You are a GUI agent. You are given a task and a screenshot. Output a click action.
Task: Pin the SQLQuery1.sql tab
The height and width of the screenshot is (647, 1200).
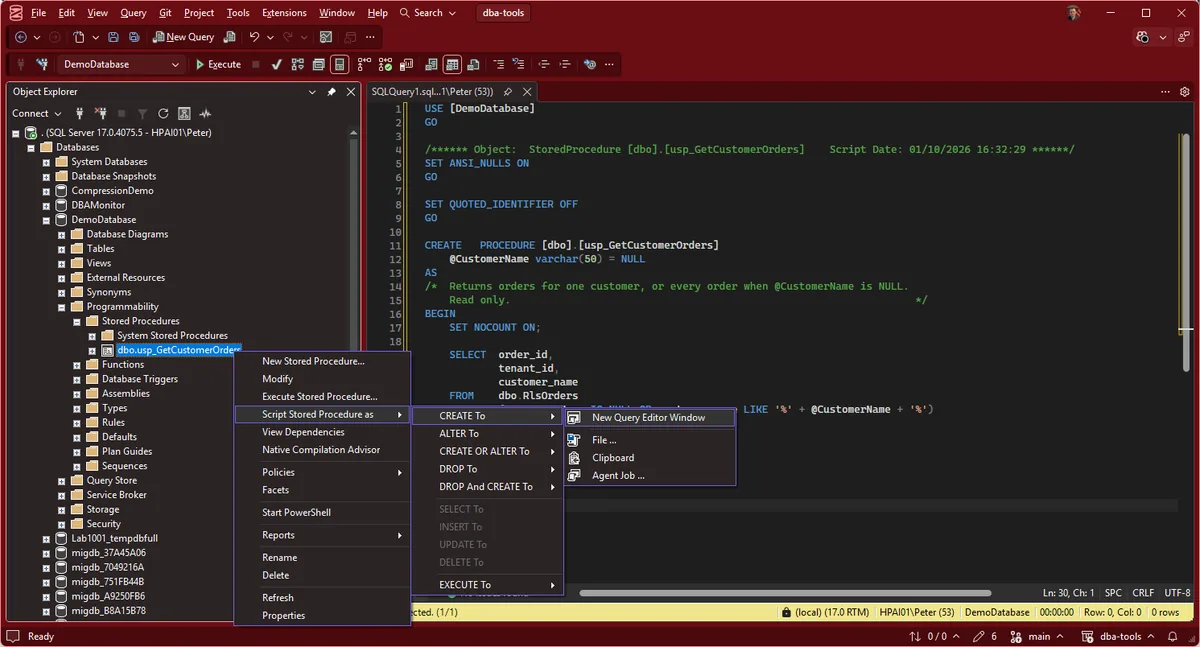tap(508, 91)
